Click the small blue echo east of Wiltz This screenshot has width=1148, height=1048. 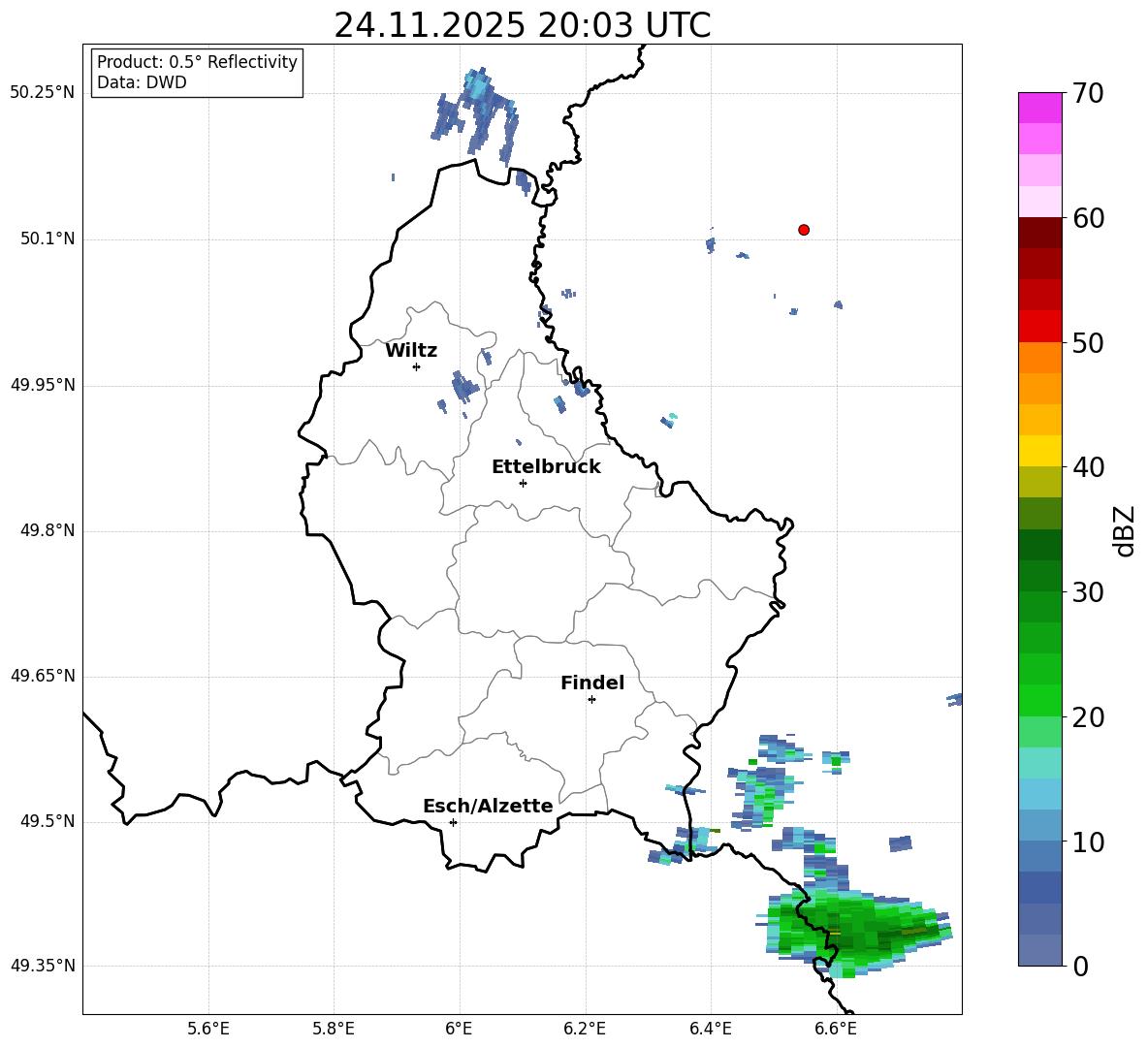coord(462,386)
